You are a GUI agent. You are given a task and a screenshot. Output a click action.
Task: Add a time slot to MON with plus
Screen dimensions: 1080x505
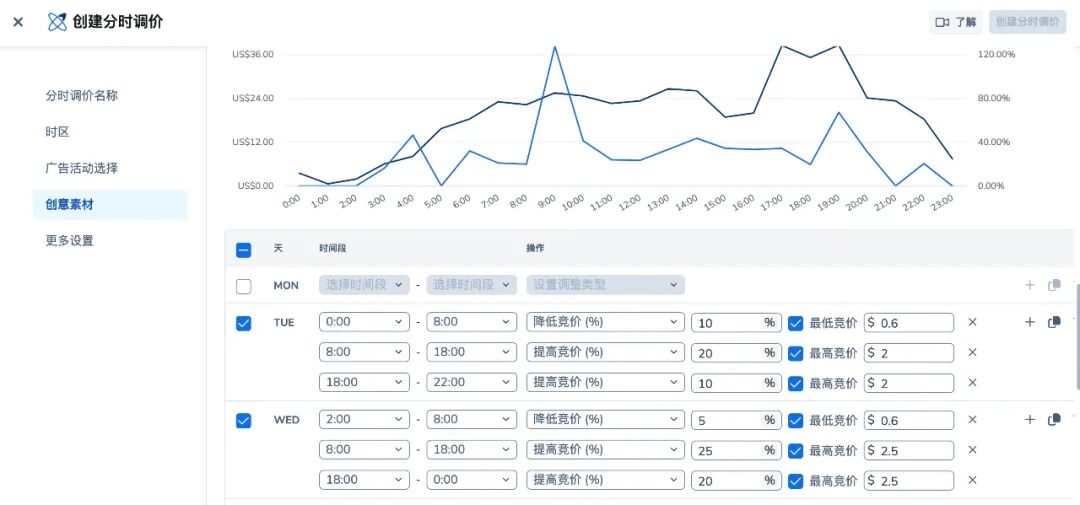coord(1030,285)
